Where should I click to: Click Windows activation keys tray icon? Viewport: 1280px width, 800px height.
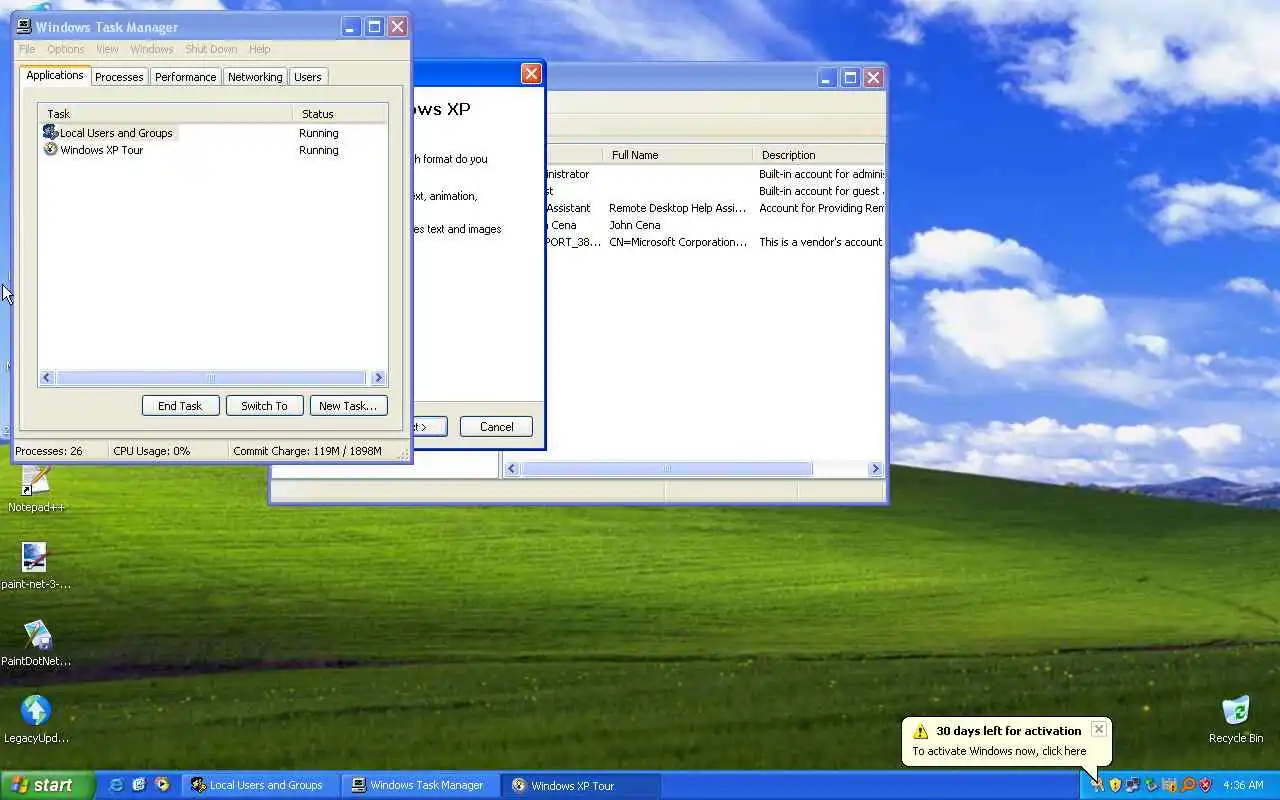pyautogui.click(x=1097, y=785)
